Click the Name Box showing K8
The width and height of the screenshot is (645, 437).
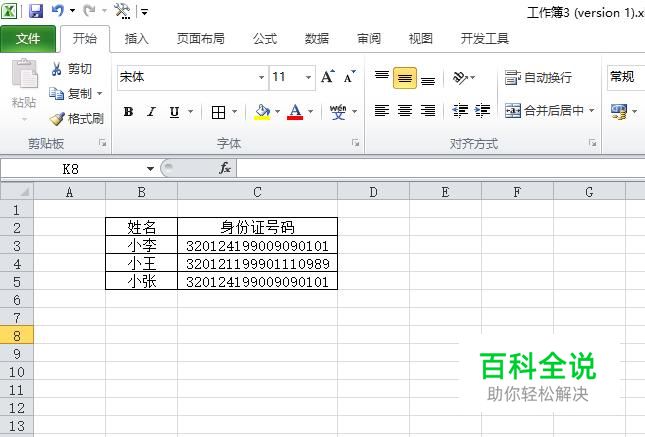[72, 169]
